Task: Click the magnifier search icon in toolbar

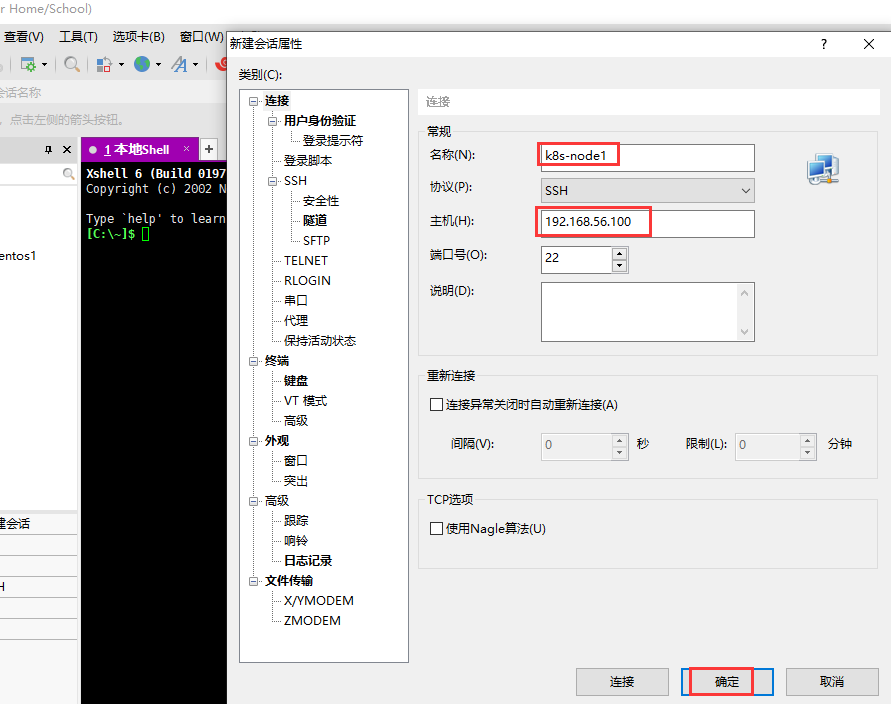Action: 72,64
